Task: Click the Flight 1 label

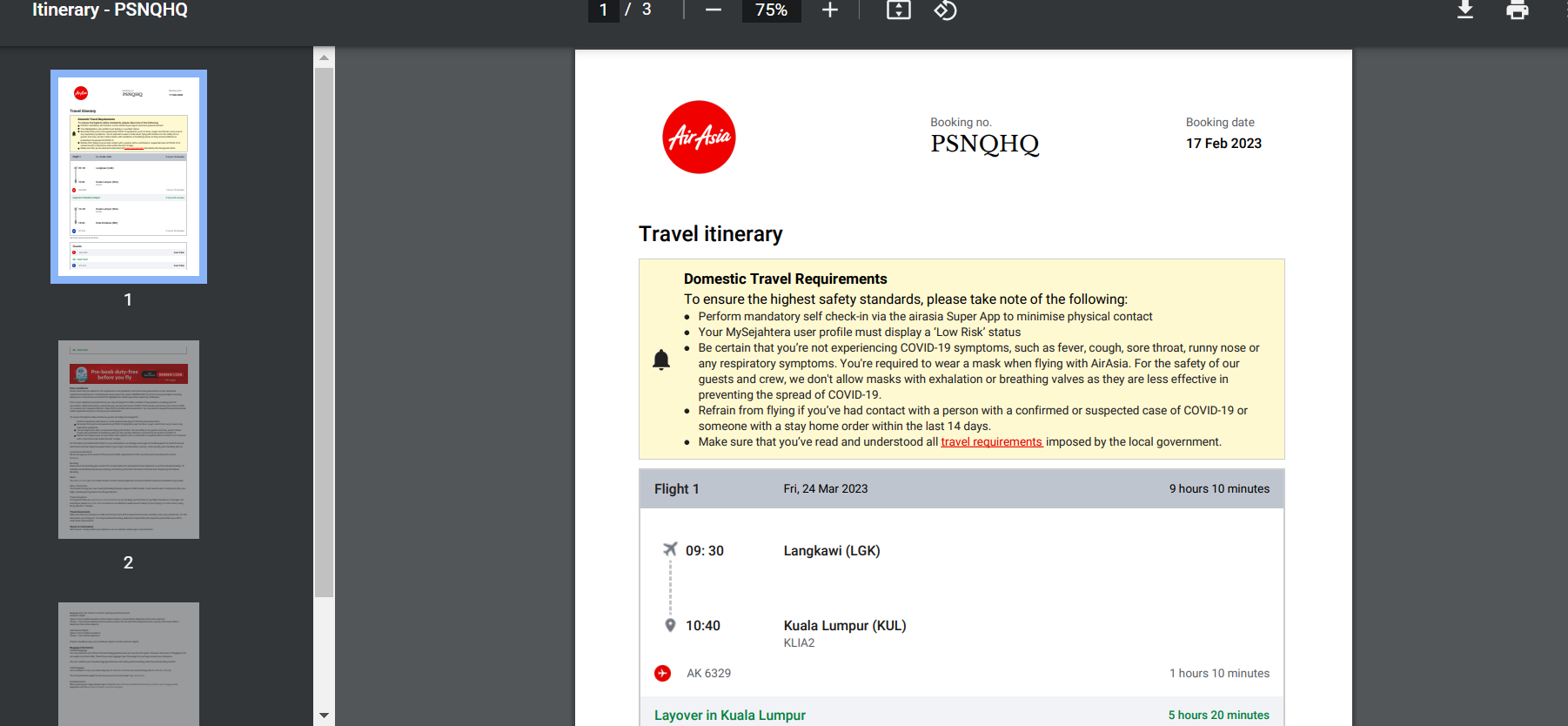Action: tap(677, 489)
